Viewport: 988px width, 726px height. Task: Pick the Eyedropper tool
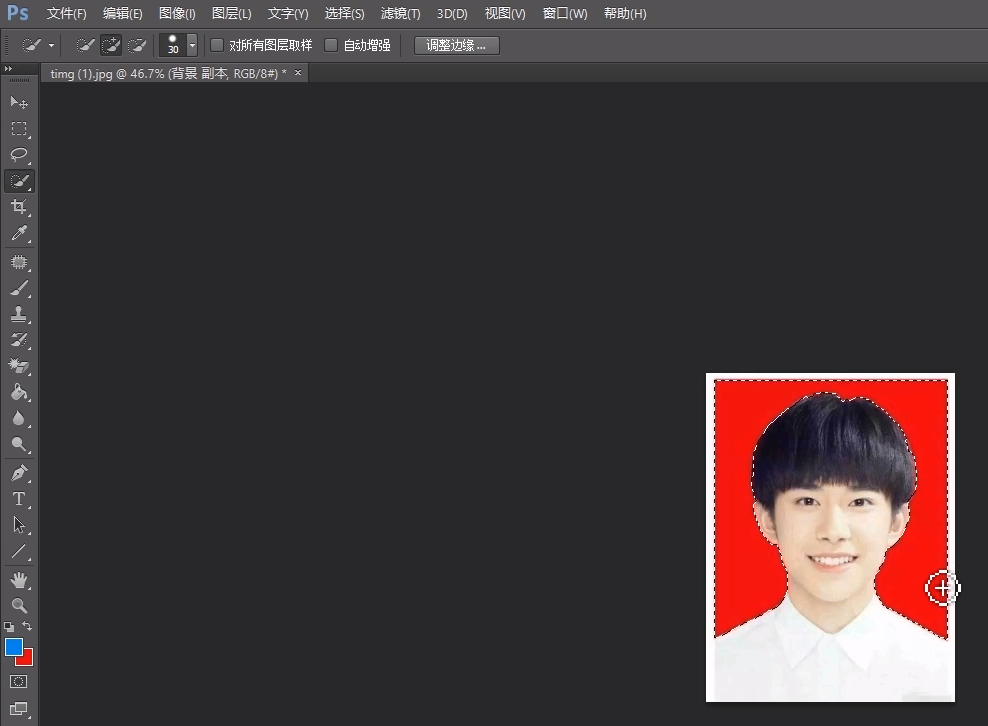[x=19, y=233]
